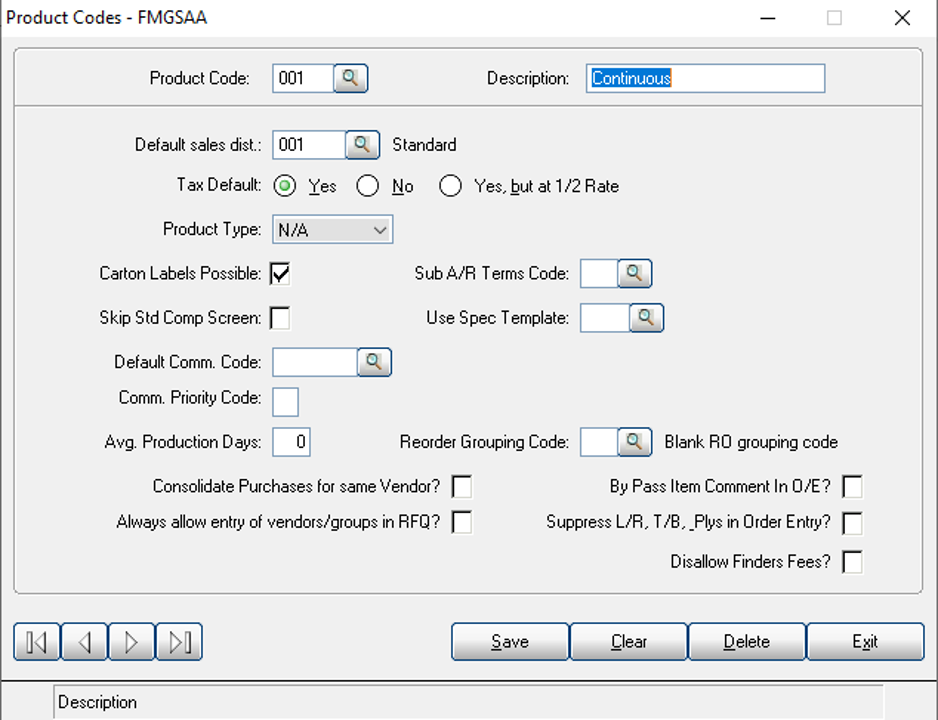This screenshot has width=938, height=720.
Task: Open the Product Code lookup magnifier
Action: coord(351,78)
